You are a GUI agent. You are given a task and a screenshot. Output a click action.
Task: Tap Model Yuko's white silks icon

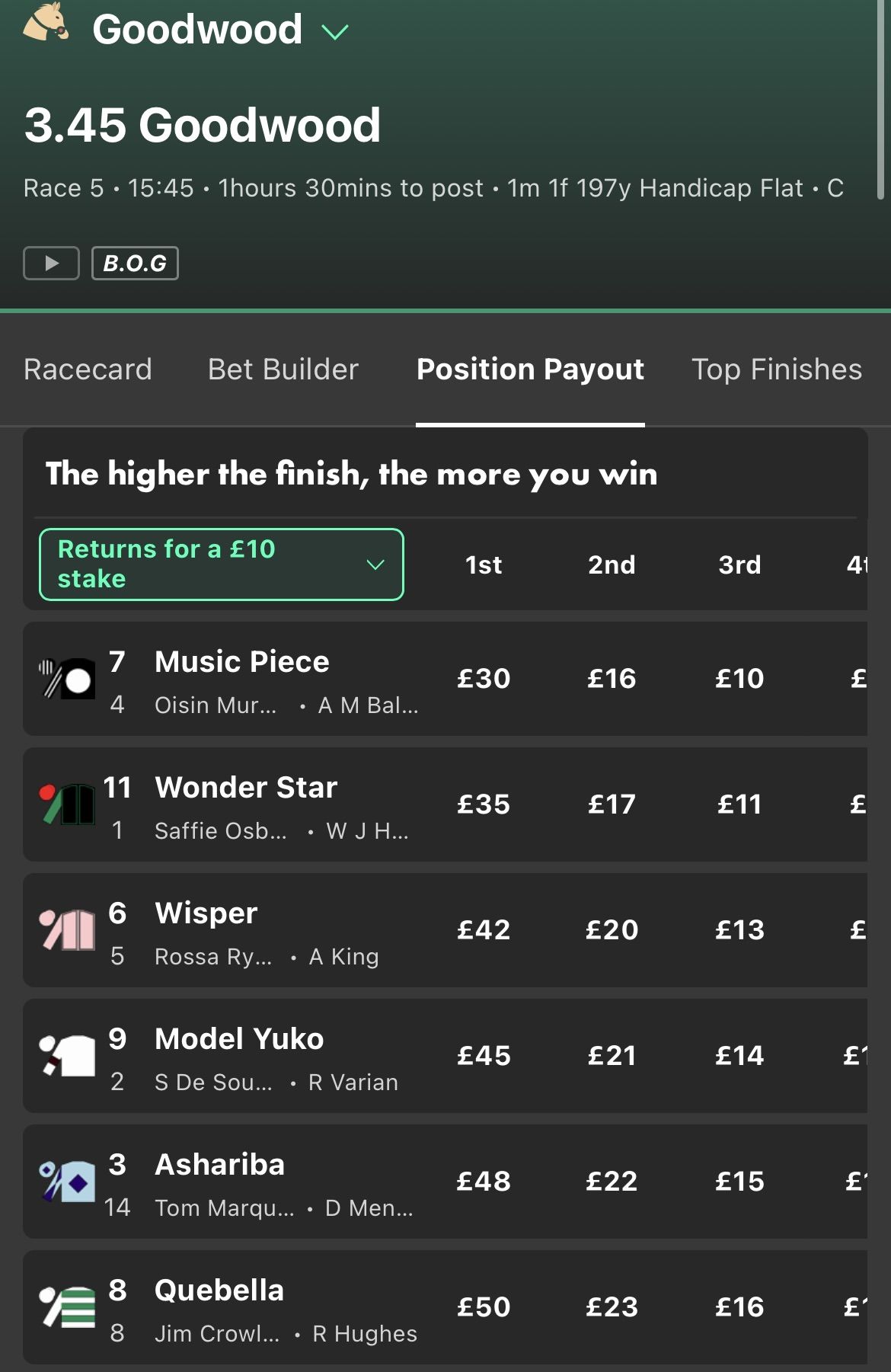click(68, 1056)
